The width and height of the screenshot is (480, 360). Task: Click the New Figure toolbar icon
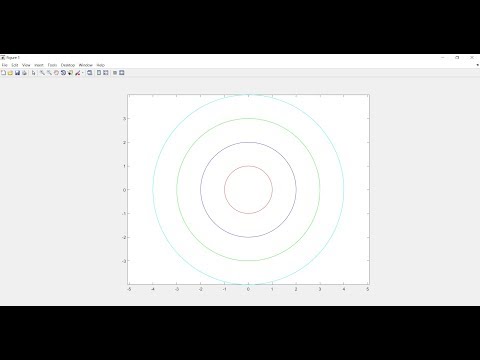click(3, 73)
